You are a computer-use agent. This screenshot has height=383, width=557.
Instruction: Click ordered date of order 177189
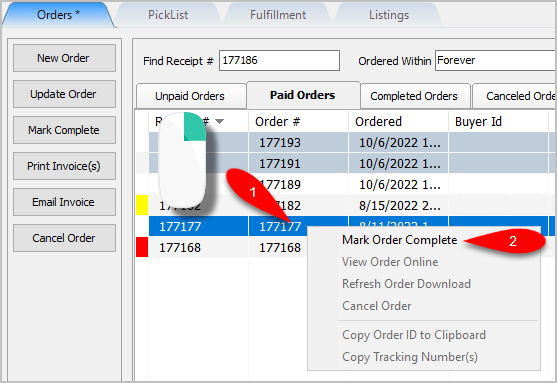click(398, 184)
